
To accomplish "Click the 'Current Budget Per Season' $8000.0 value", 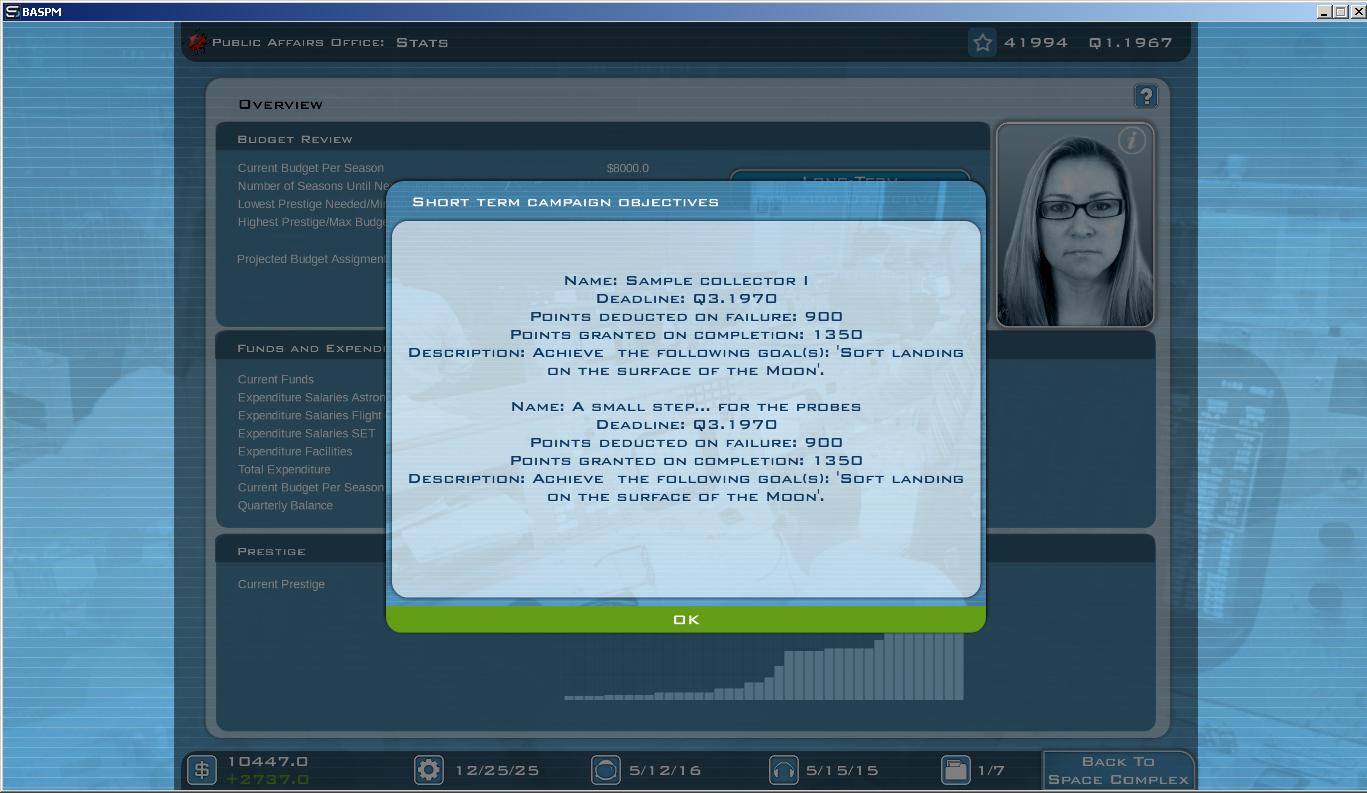I will 628,168.
